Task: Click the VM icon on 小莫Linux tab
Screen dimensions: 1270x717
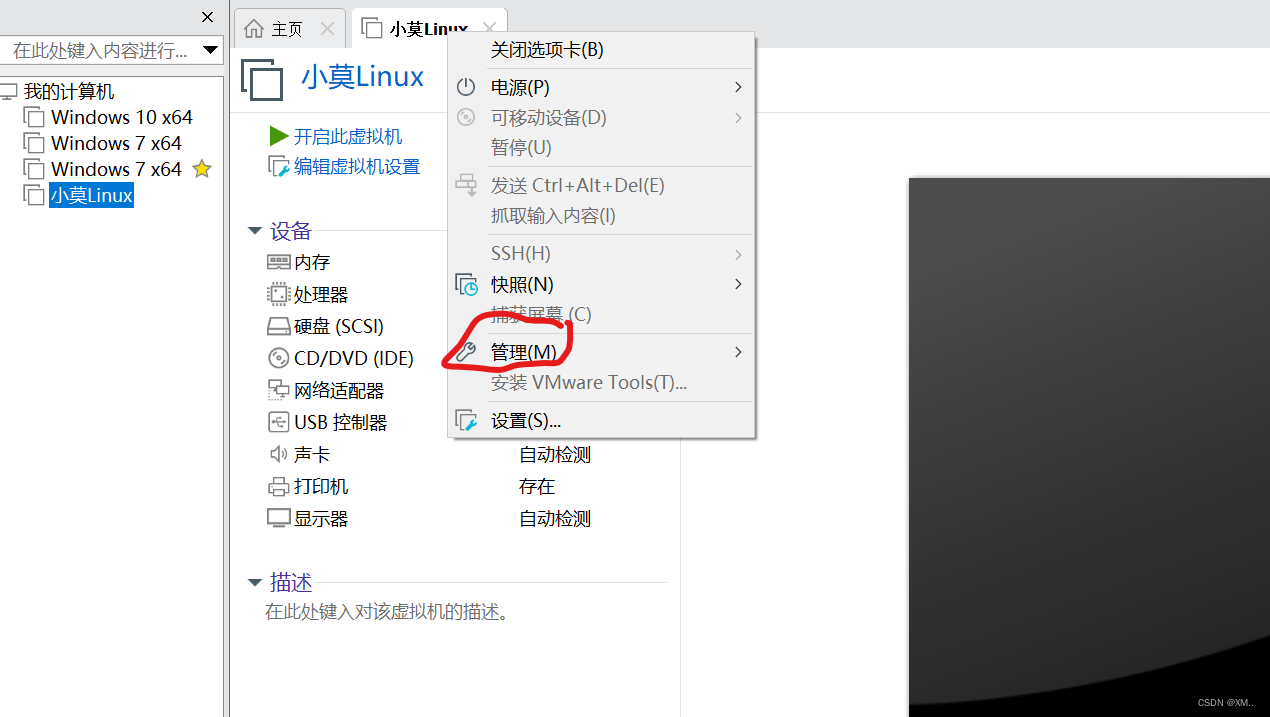Action: click(372, 28)
